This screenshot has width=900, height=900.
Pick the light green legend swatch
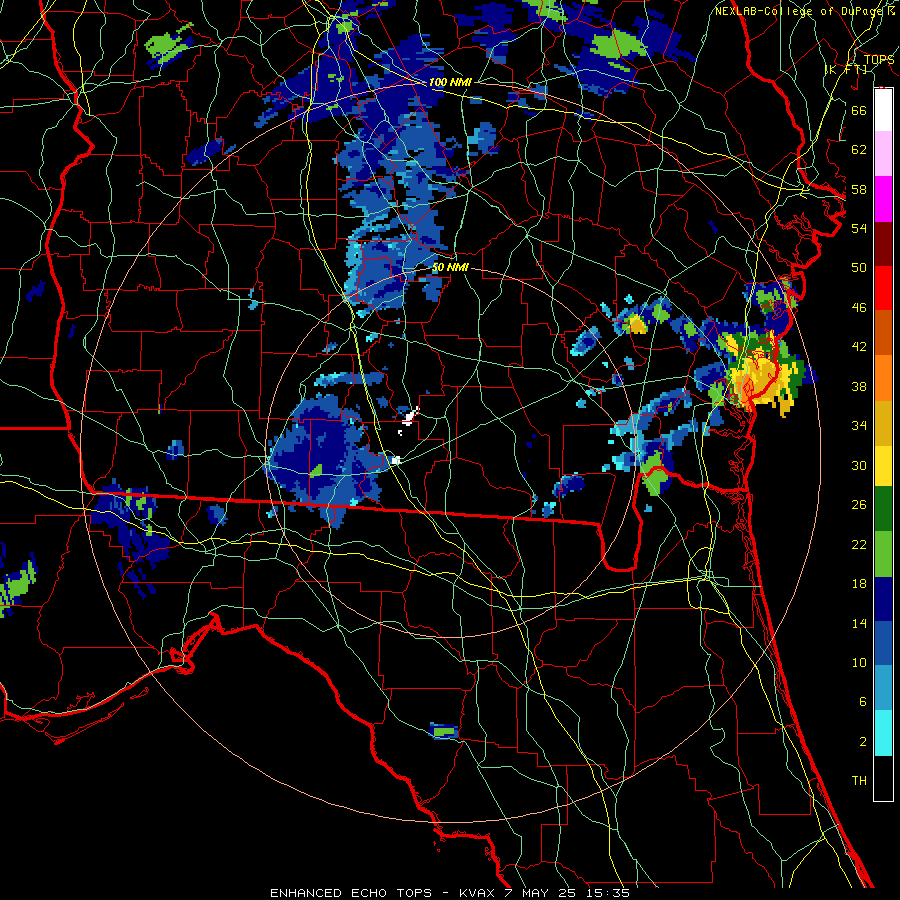(883, 554)
